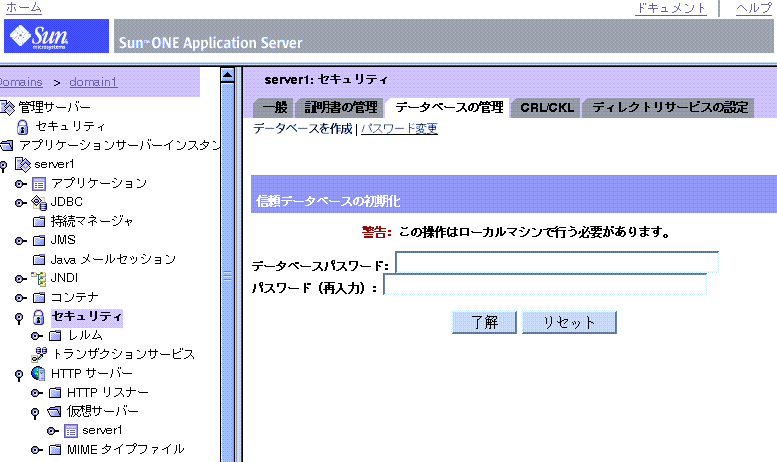Switch to the 証明書の管理 tab
This screenshot has height=462, width=777.
(341, 108)
